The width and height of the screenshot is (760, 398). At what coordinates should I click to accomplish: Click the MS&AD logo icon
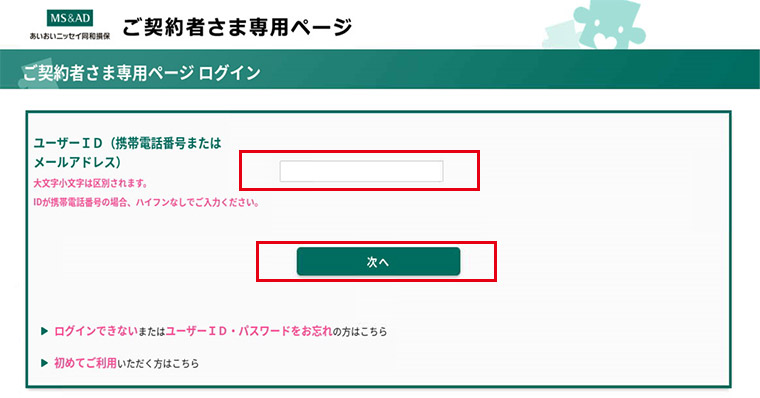[x=70, y=18]
